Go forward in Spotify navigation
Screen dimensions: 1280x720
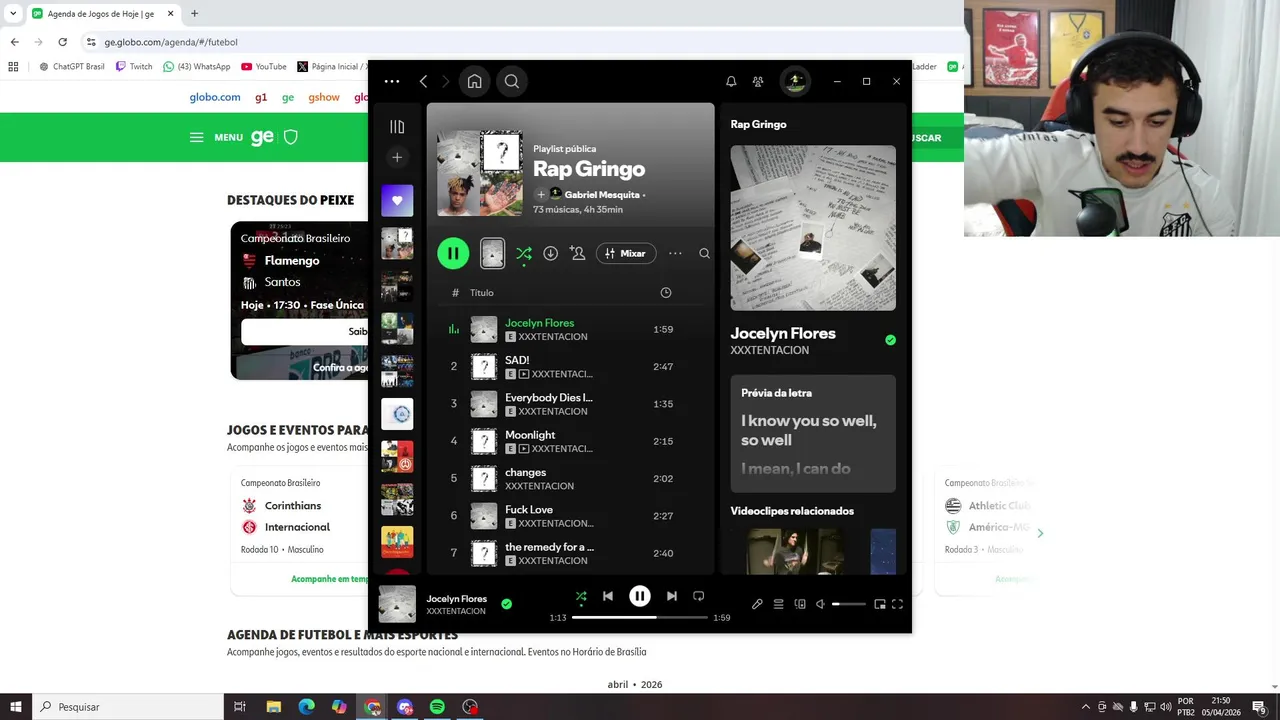click(x=445, y=82)
